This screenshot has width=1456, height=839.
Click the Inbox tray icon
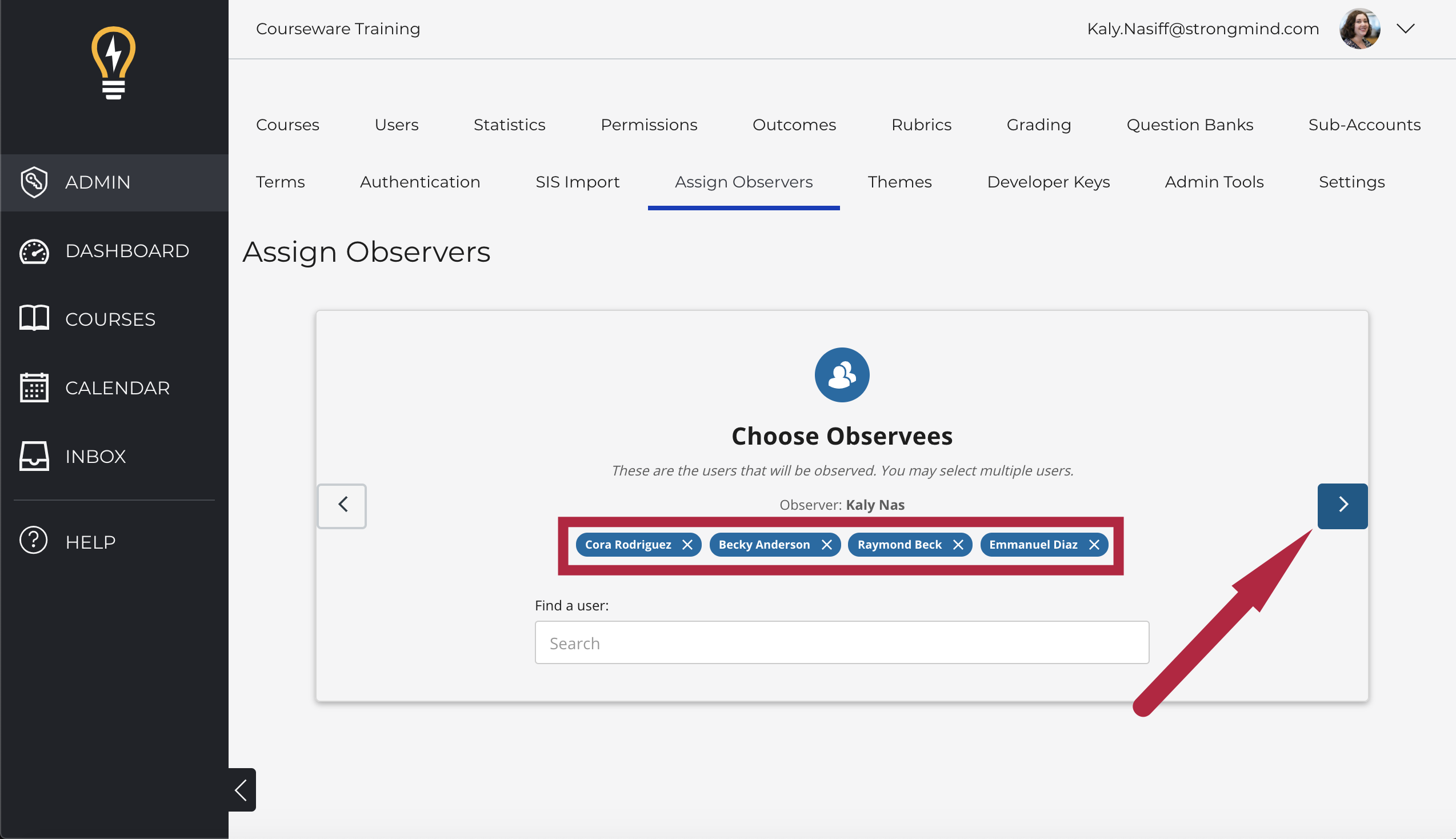pos(34,457)
